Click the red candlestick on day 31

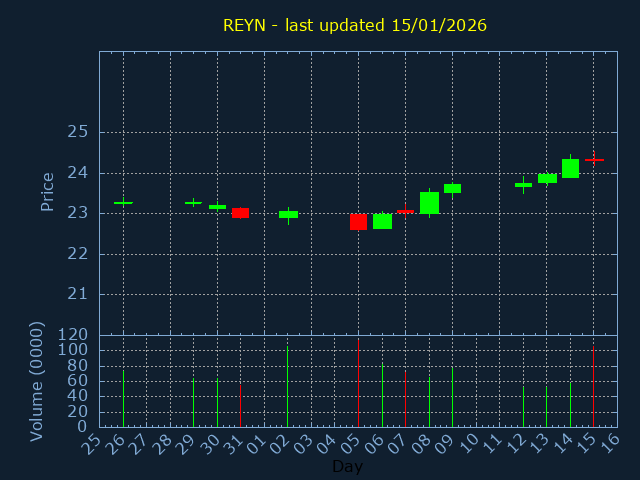[x=240, y=213]
